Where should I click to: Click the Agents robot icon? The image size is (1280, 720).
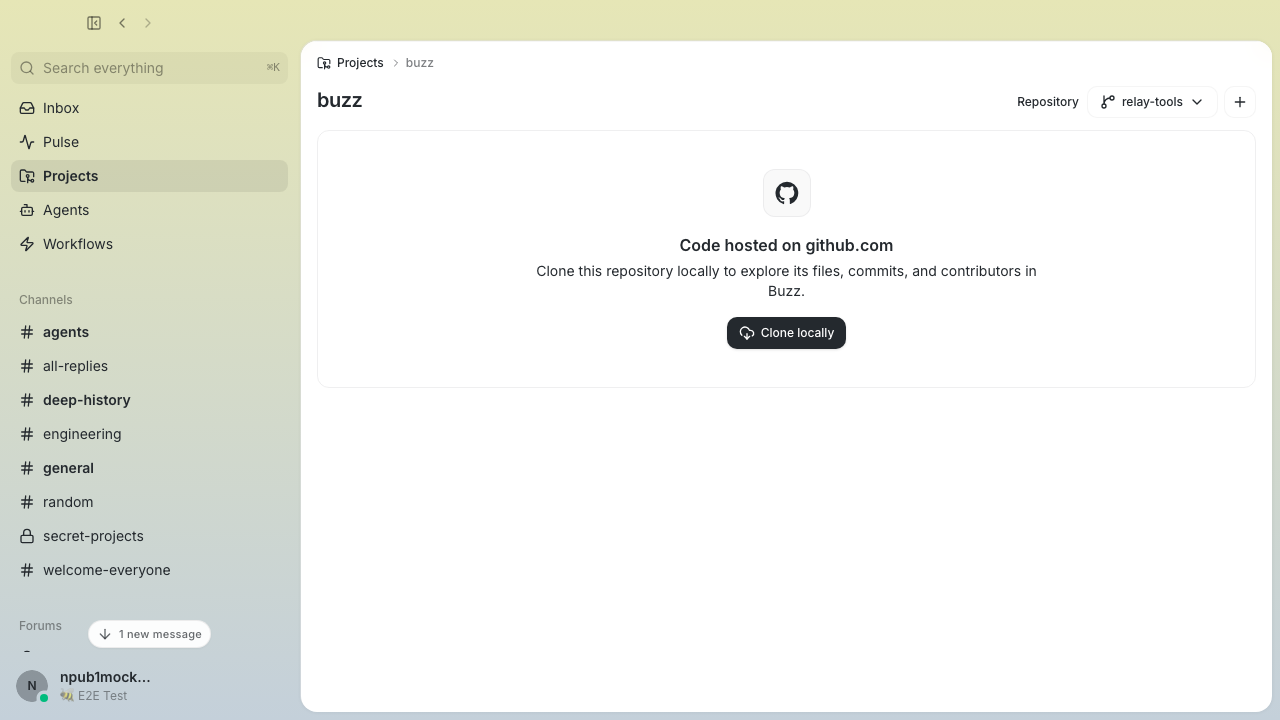pos(27,210)
